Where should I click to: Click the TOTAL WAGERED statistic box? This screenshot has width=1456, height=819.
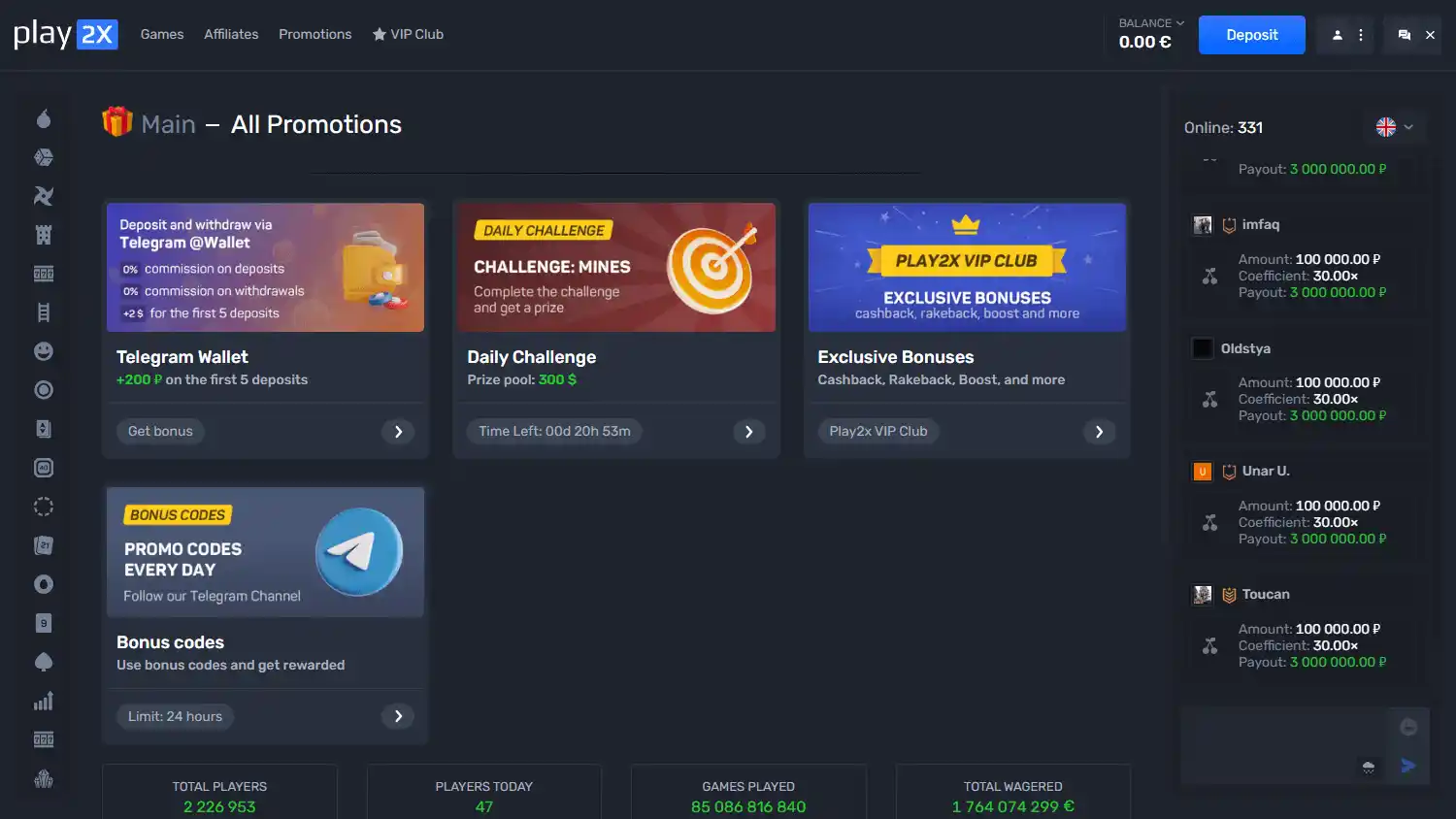1013,792
